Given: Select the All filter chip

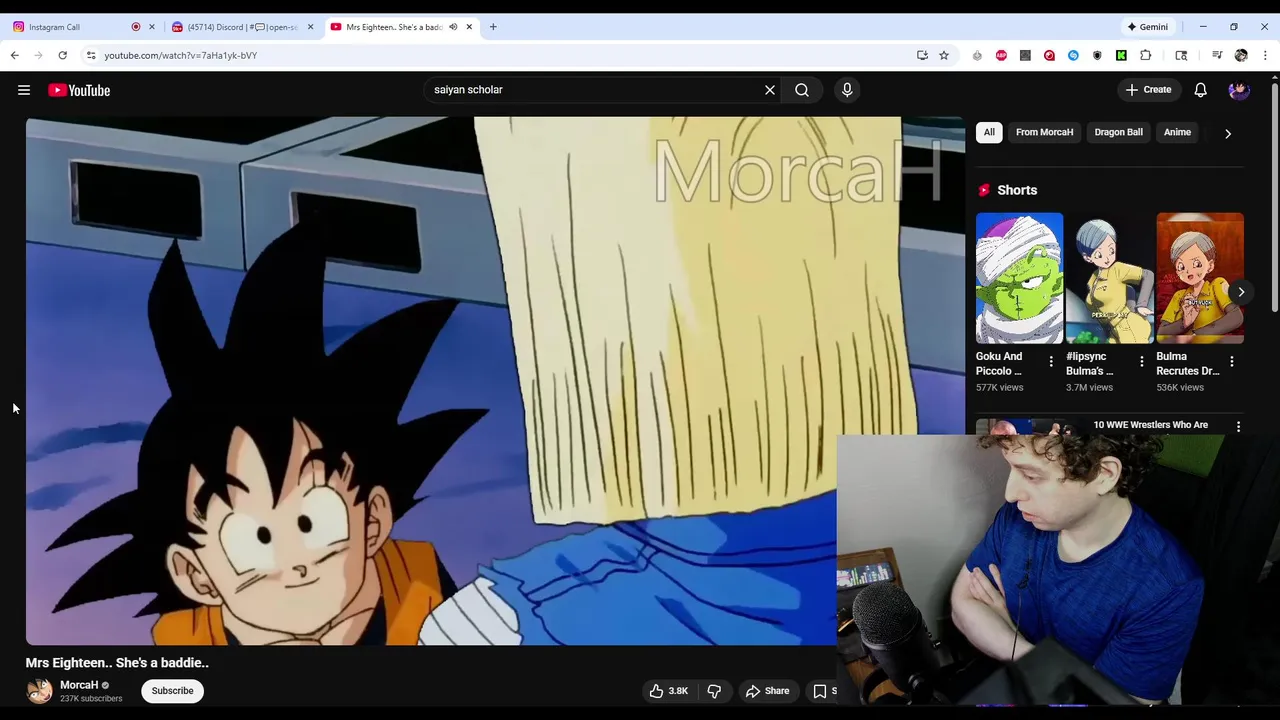Looking at the screenshot, I should click(x=989, y=132).
